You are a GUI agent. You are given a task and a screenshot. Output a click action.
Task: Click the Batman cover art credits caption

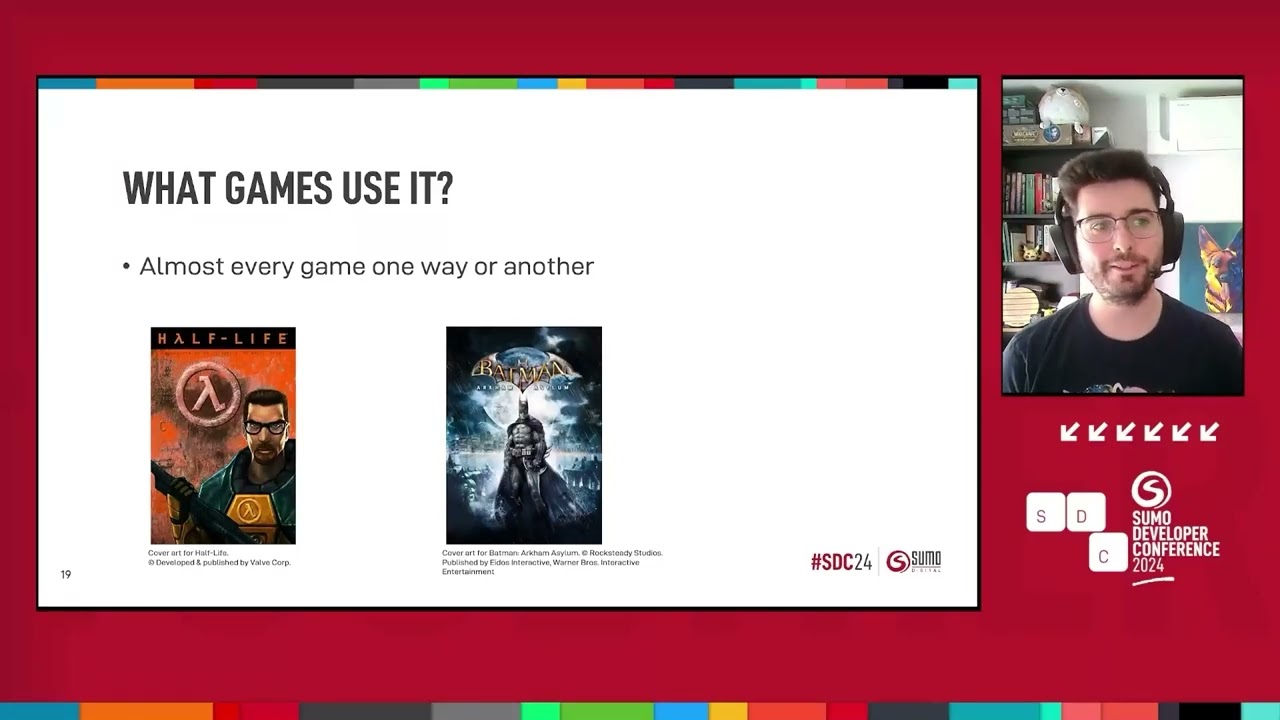552,562
